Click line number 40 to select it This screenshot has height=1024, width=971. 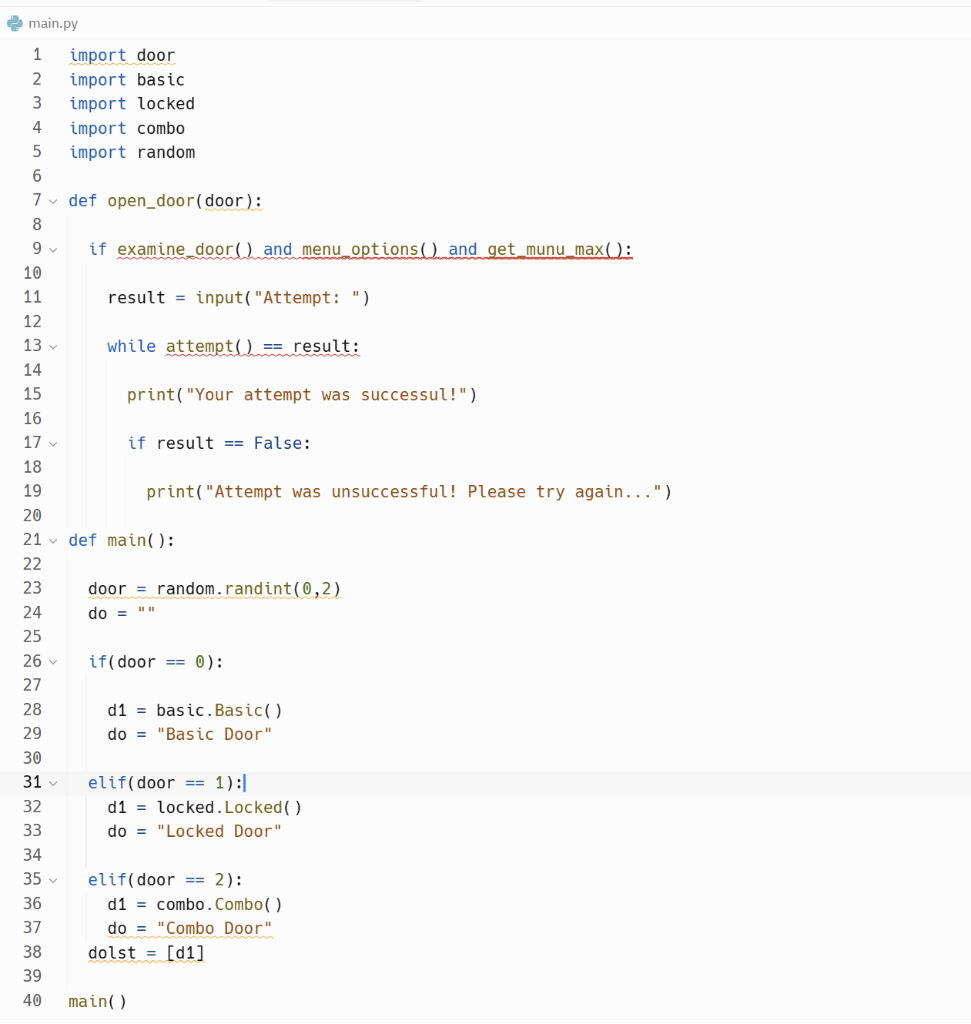click(32, 1000)
